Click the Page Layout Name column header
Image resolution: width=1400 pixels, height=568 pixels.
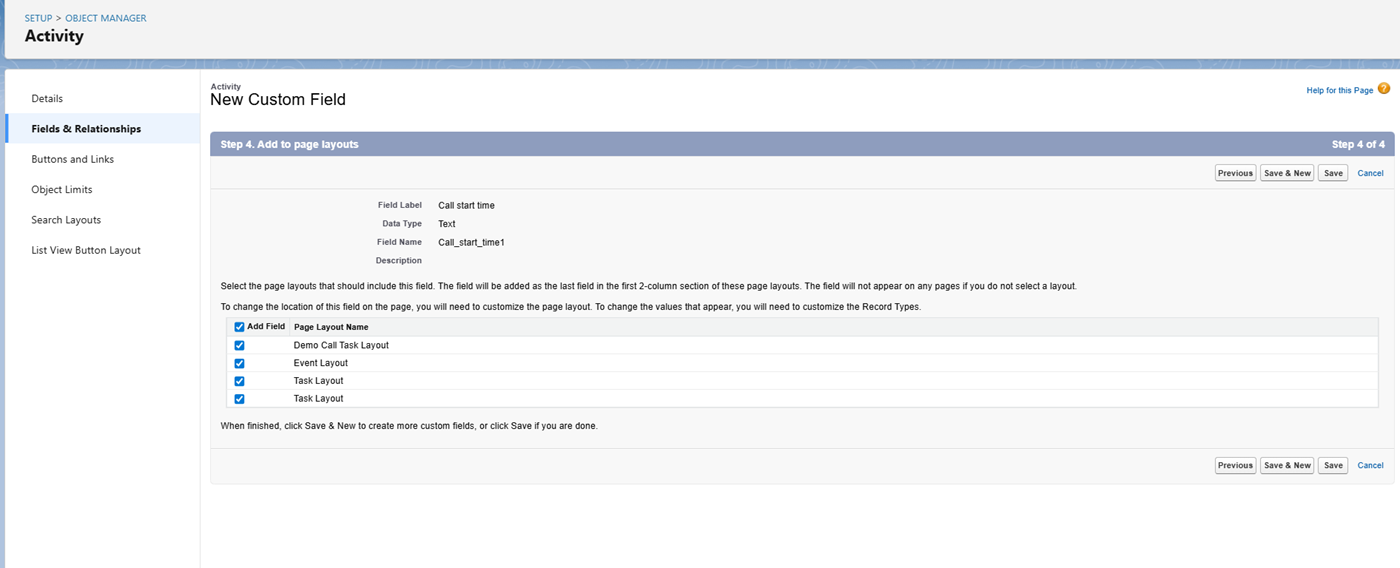(x=331, y=327)
